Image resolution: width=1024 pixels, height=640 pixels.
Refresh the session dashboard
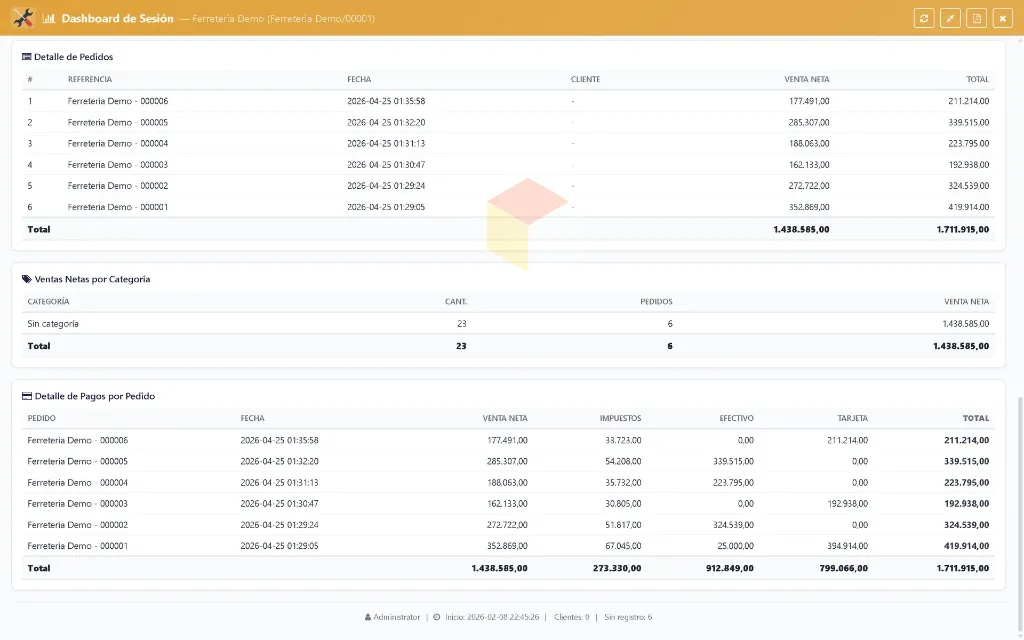tap(923, 18)
